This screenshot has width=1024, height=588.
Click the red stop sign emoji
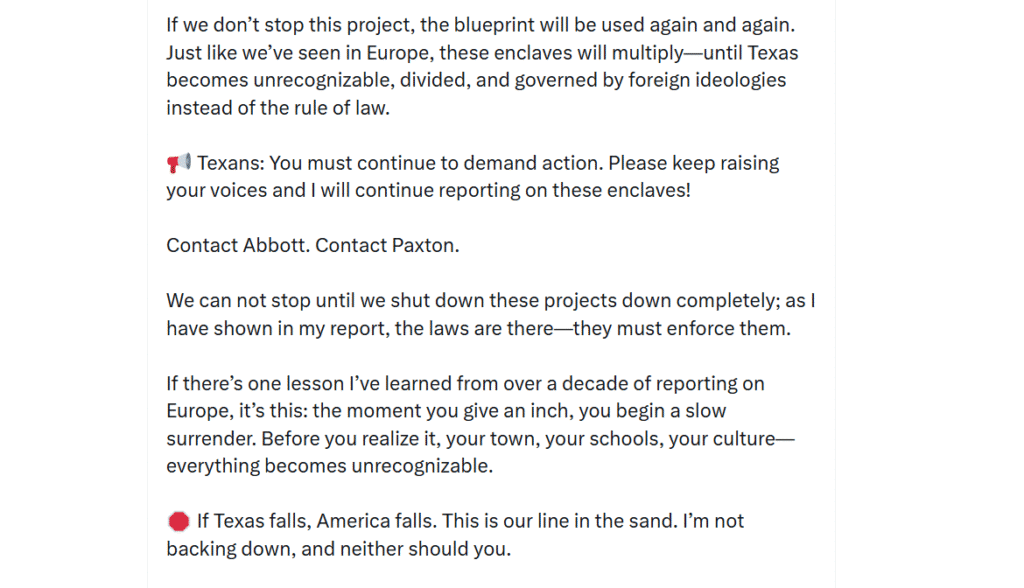click(178, 521)
